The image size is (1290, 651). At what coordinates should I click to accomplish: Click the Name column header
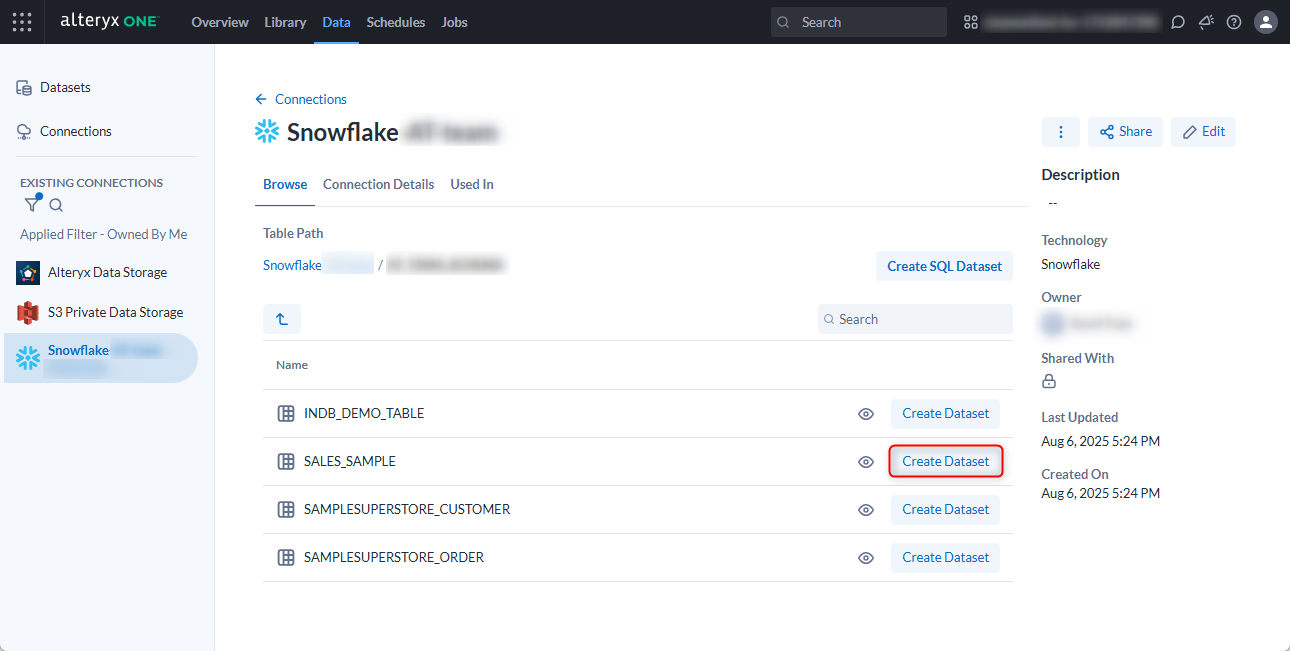pos(292,365)
